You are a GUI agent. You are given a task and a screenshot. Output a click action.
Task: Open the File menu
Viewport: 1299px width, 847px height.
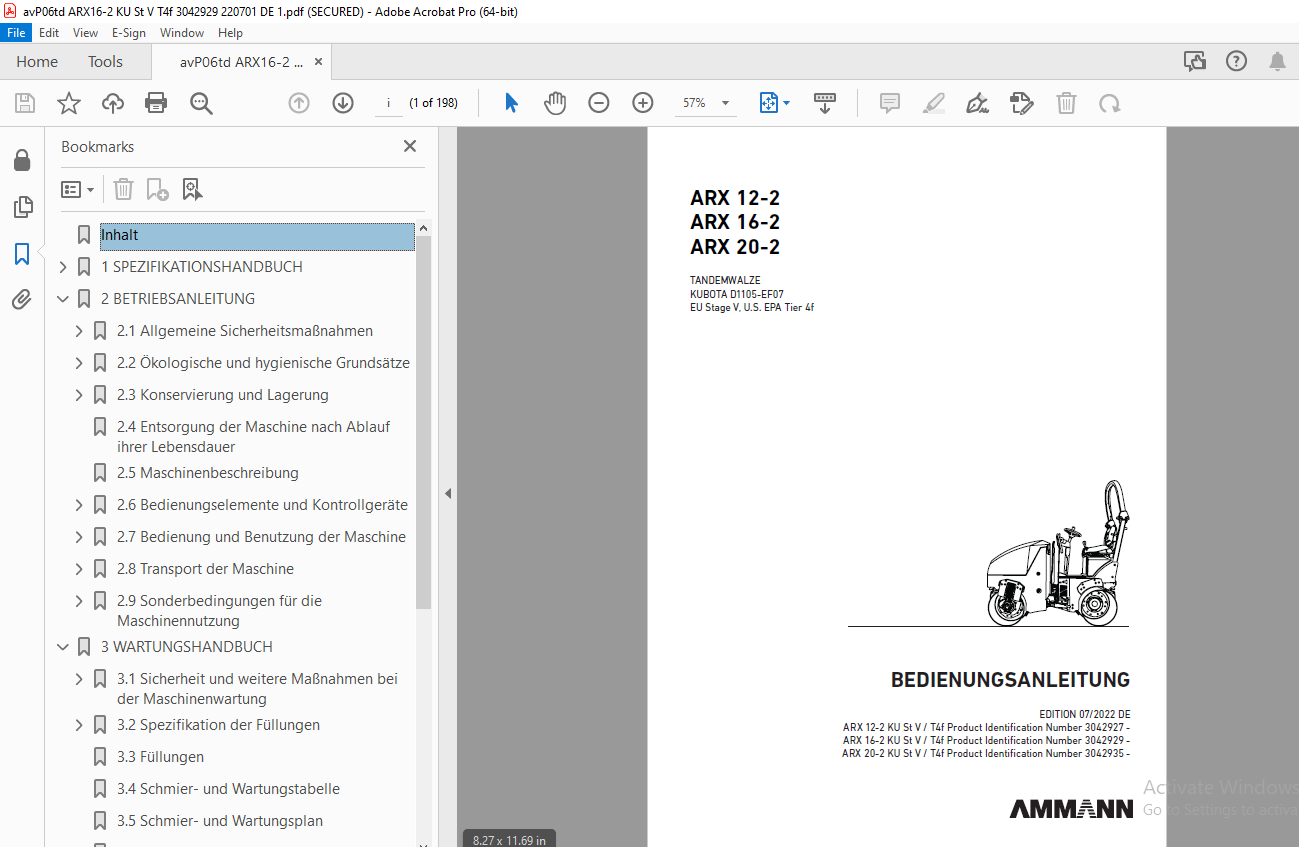[x=17, y=33]
